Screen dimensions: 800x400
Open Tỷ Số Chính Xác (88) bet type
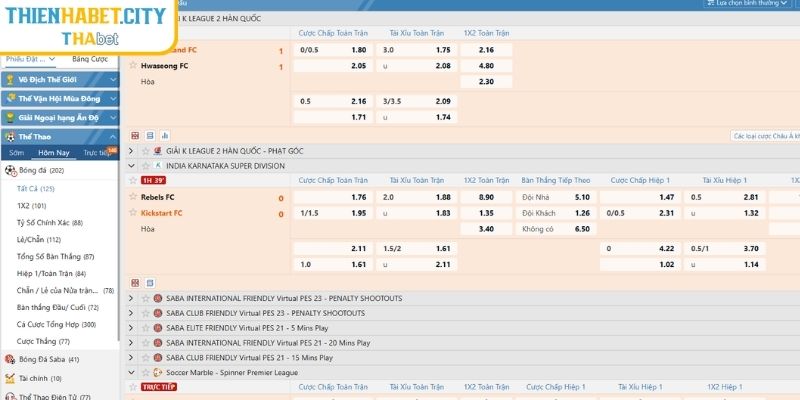tap(49, 222)
